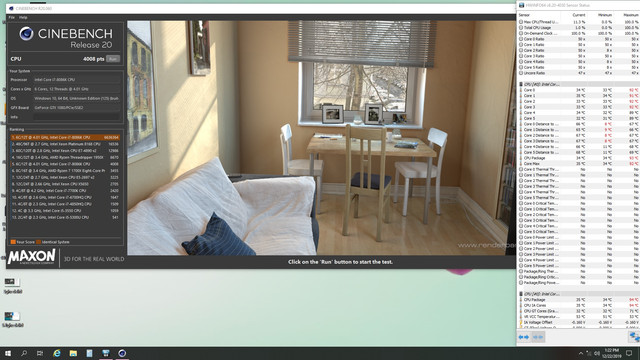The height and width of the screenshot is (360, 640).
Task: Click the Cinebench logo icon
Action: tap(27, 33)
